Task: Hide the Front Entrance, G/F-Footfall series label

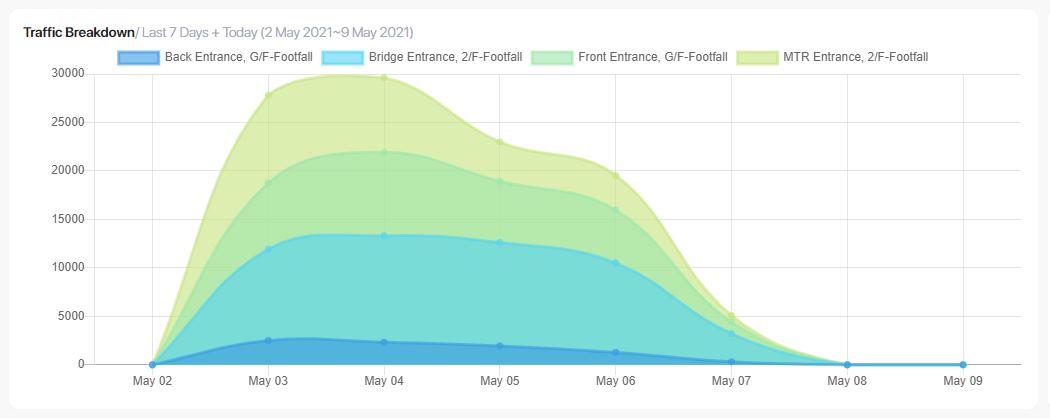Action: tap(653, 58)
